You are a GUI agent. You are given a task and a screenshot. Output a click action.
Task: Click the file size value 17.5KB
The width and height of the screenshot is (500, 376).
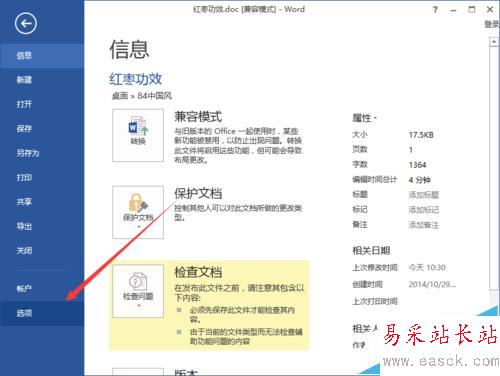pyautogui.click(x=421, y=135)
